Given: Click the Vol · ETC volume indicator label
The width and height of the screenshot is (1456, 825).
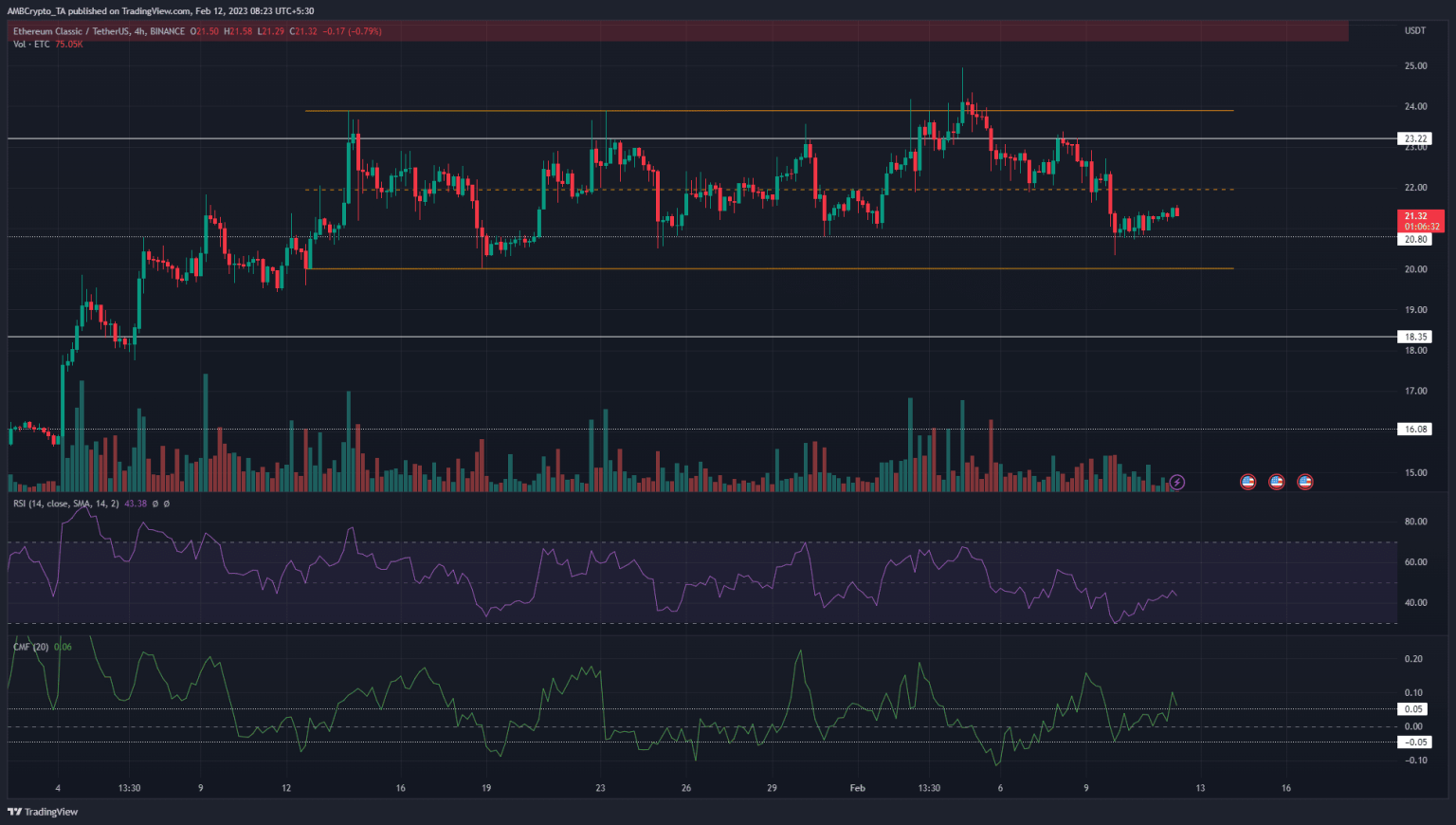Looking at the screenshot, I should click(x=32, y=45).
